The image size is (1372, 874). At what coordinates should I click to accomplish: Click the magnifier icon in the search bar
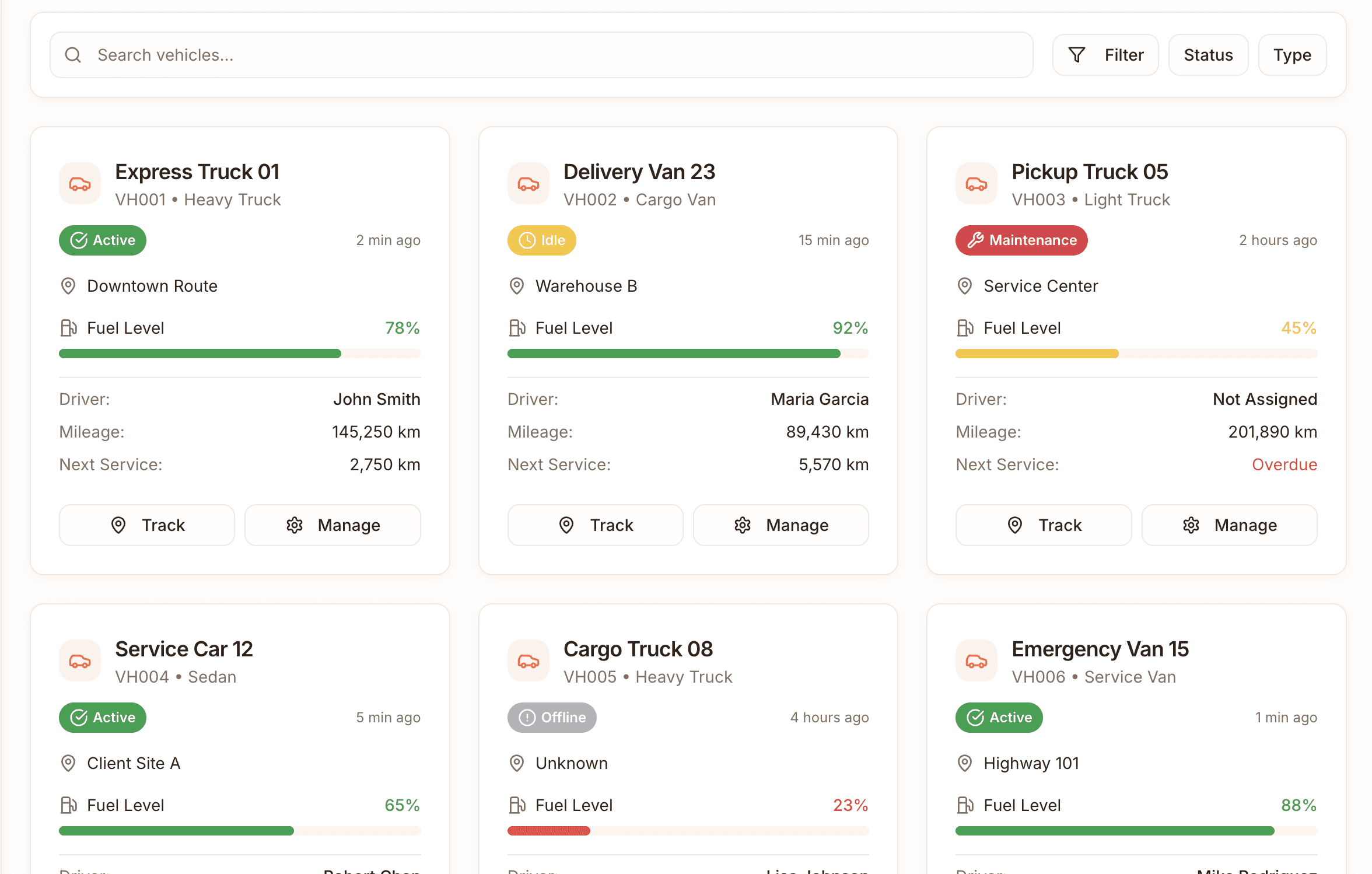[73, 54]
